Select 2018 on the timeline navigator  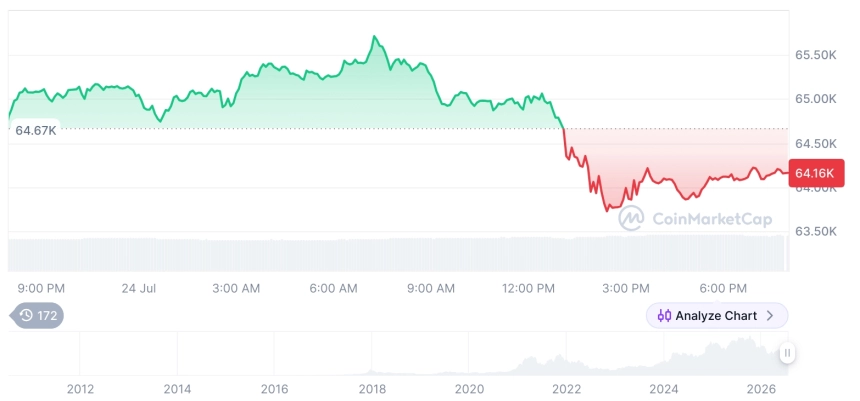click(372, 389)
